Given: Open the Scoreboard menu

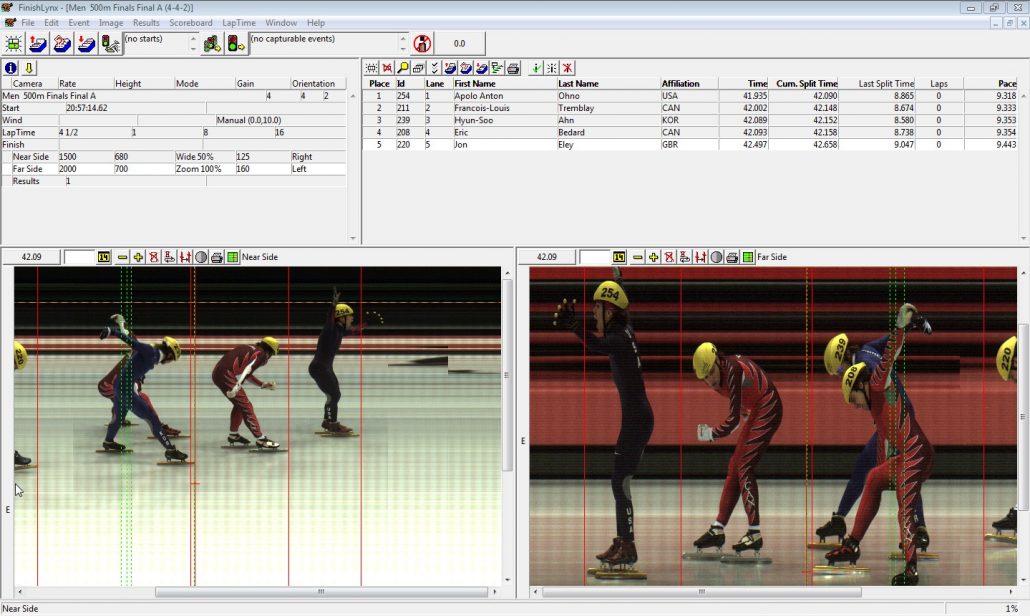Looking at the screenshot, I should point(190,22).
